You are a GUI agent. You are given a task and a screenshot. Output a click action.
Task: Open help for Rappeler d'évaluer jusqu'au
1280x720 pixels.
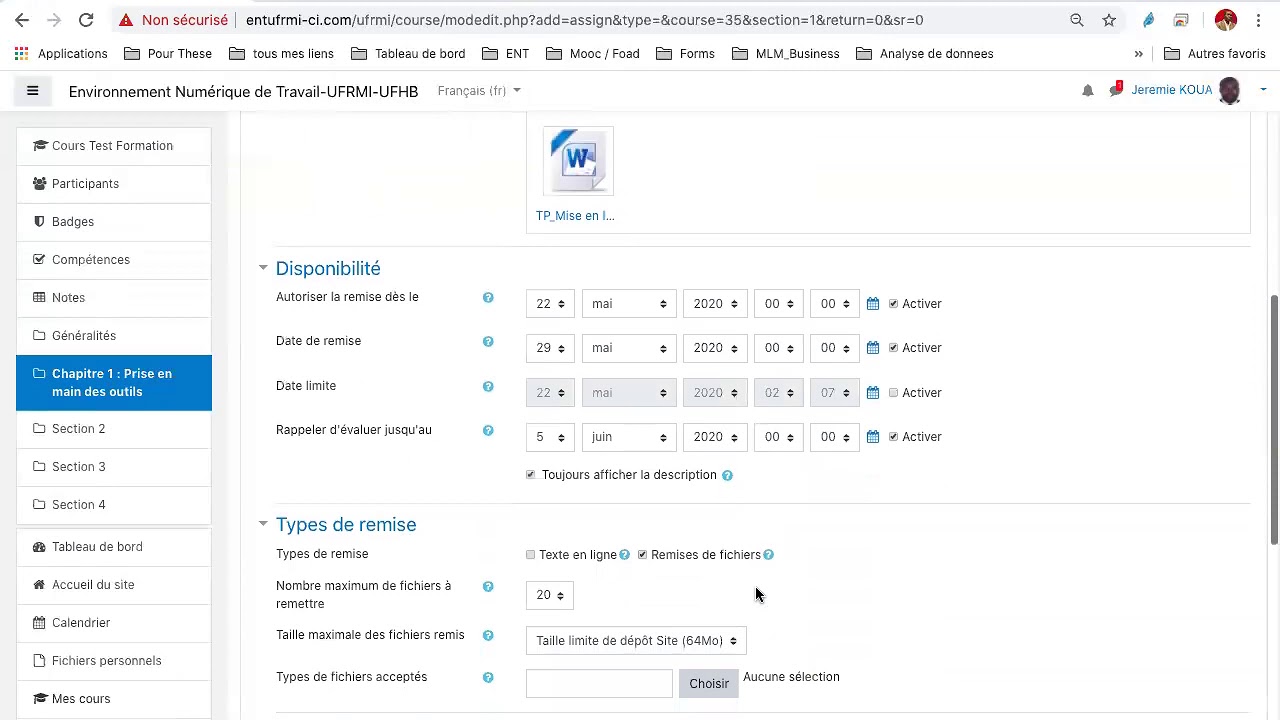(488, 431)
